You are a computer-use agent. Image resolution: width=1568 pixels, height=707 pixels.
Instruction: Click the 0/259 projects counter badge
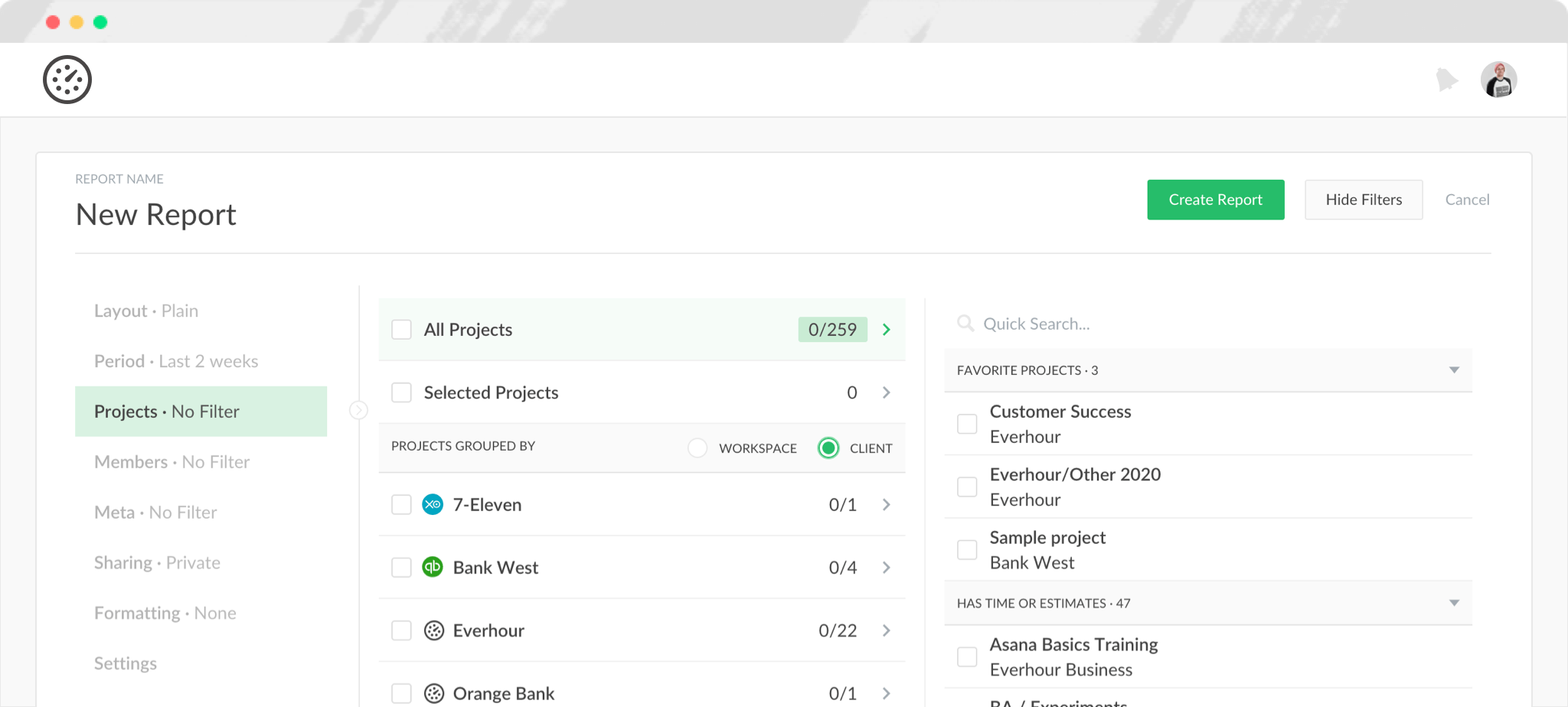click(831, 329)
